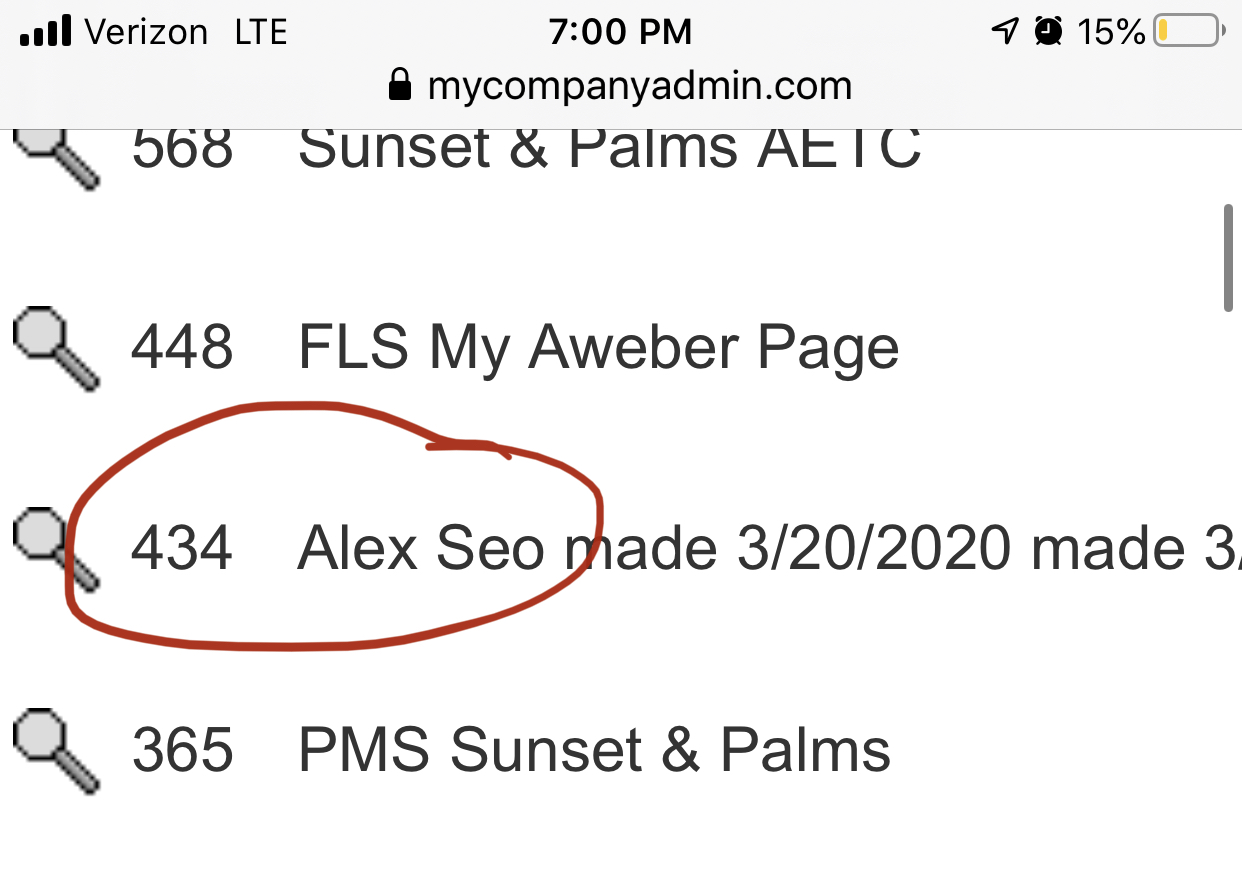Select Alex Seo made 3/20/2020 entry
The image size is (1242, 889).
click(x=760, y=549)
